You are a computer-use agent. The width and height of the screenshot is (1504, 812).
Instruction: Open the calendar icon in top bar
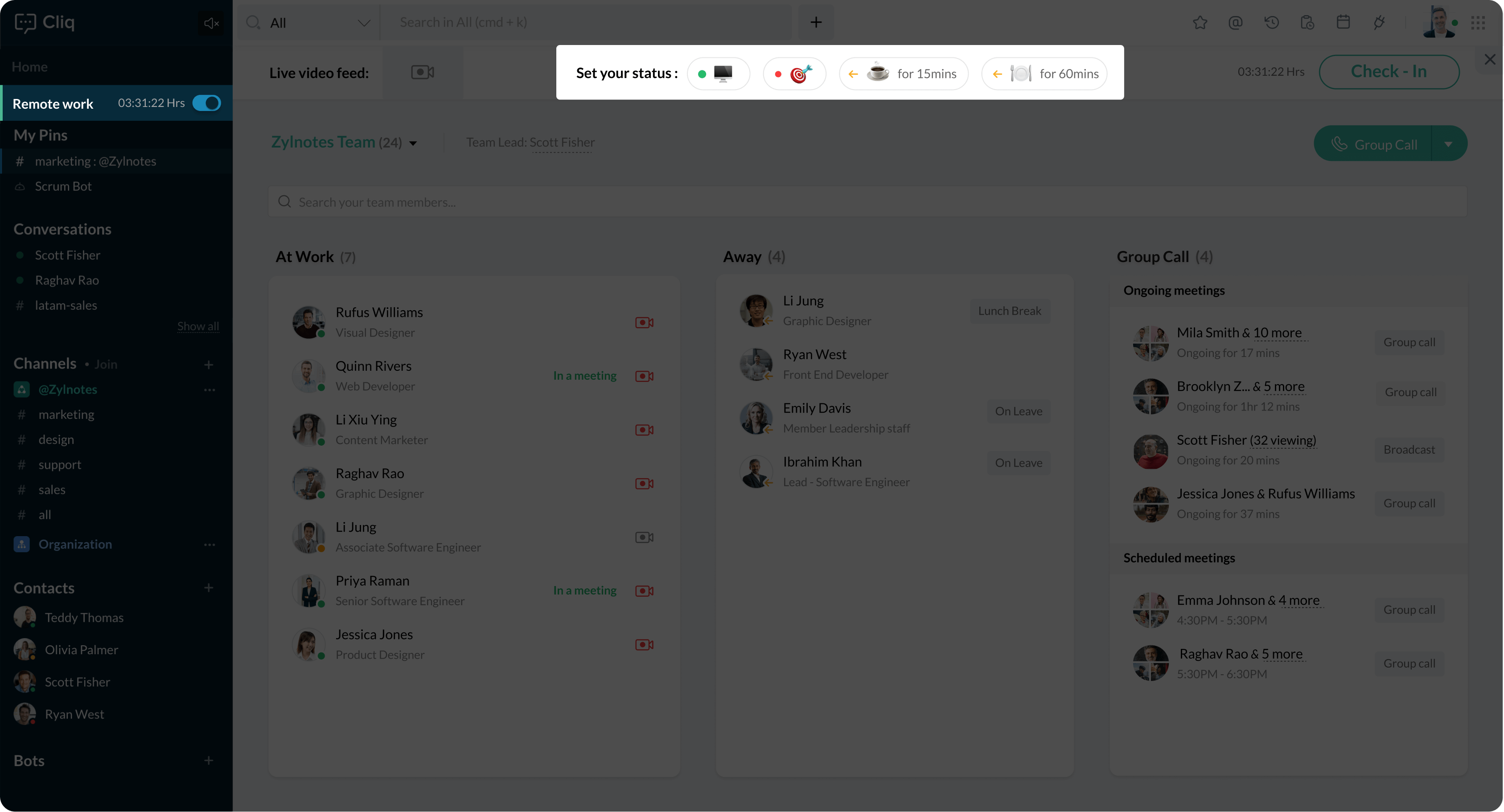coord(1344,22)
